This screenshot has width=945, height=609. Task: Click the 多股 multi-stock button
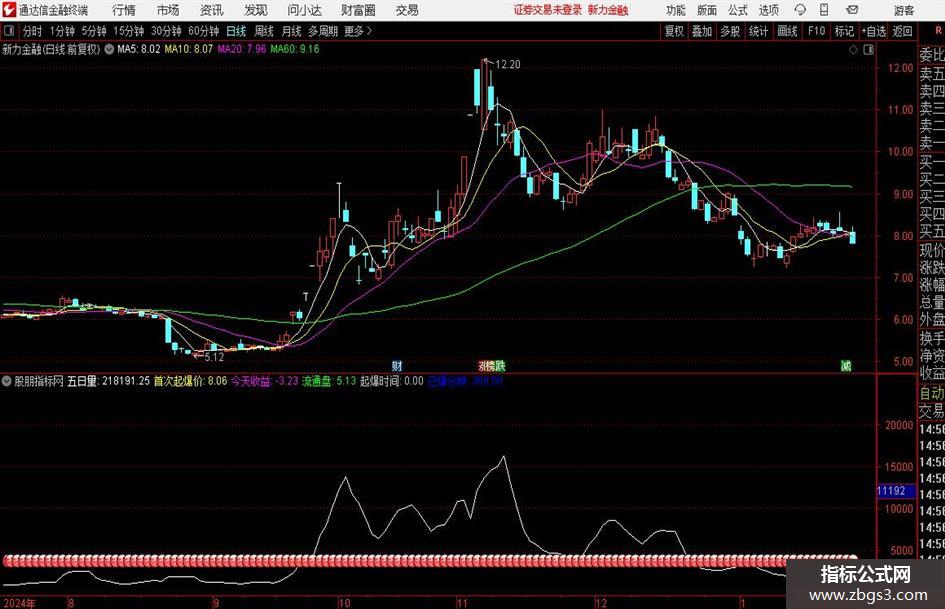[730, 31]
